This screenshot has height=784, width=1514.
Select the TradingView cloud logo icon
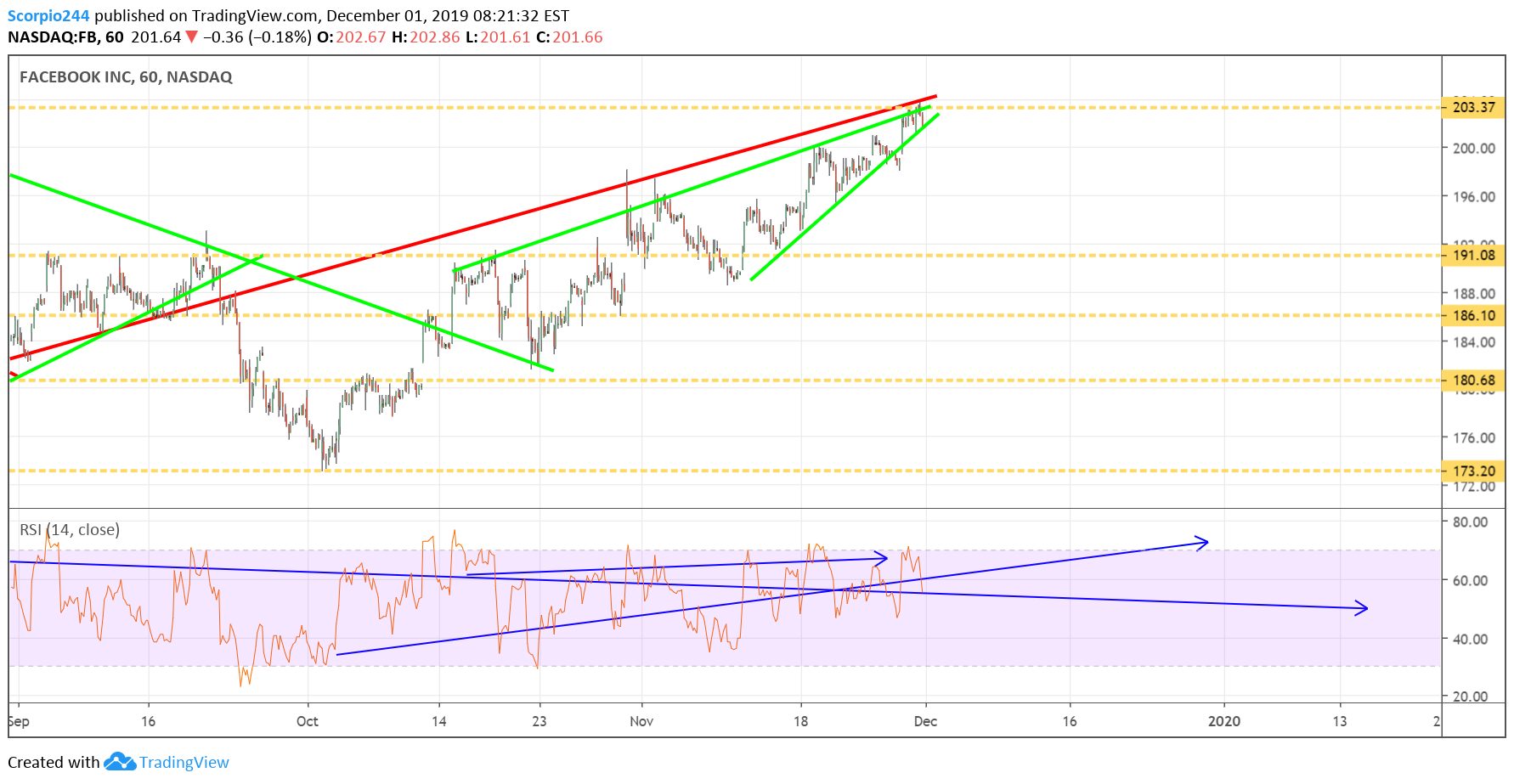pyautogui.click(x=120, y=762)
